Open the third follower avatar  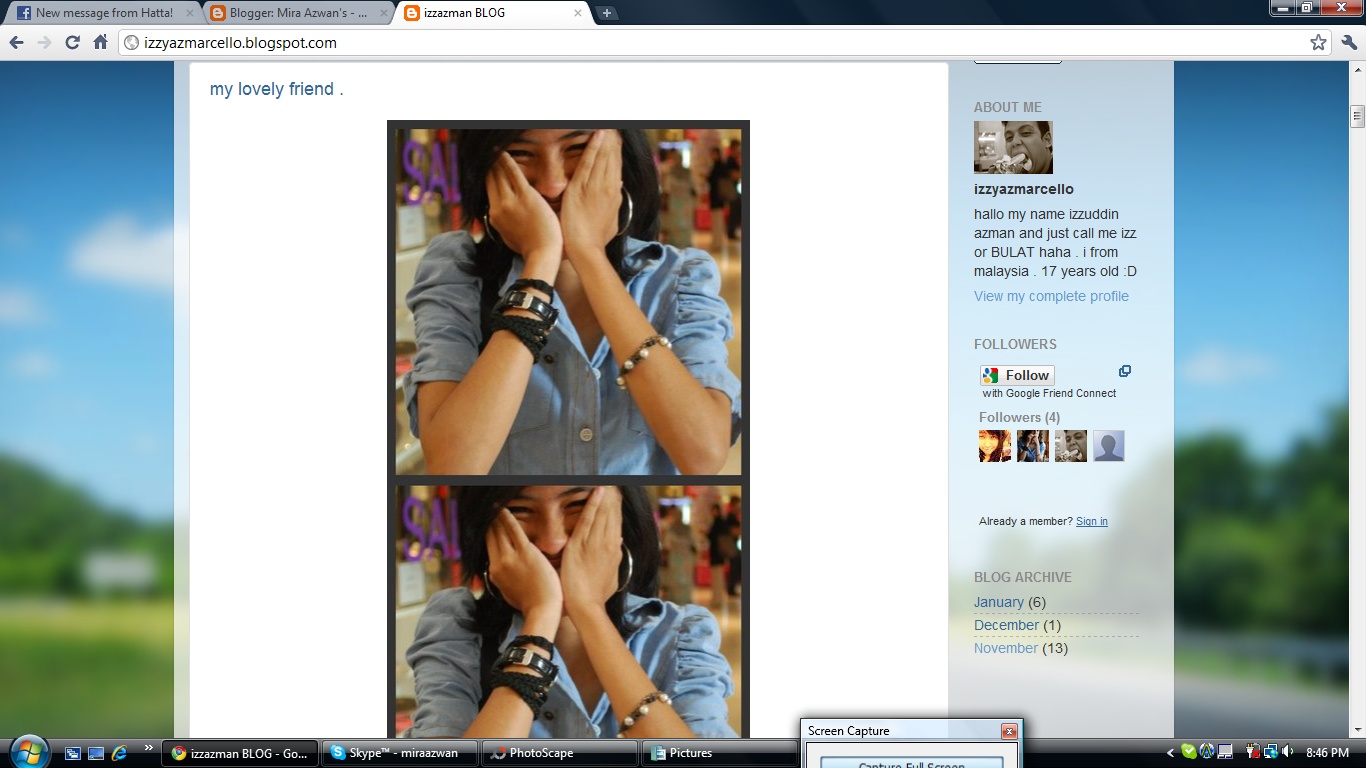[1071, 446]
